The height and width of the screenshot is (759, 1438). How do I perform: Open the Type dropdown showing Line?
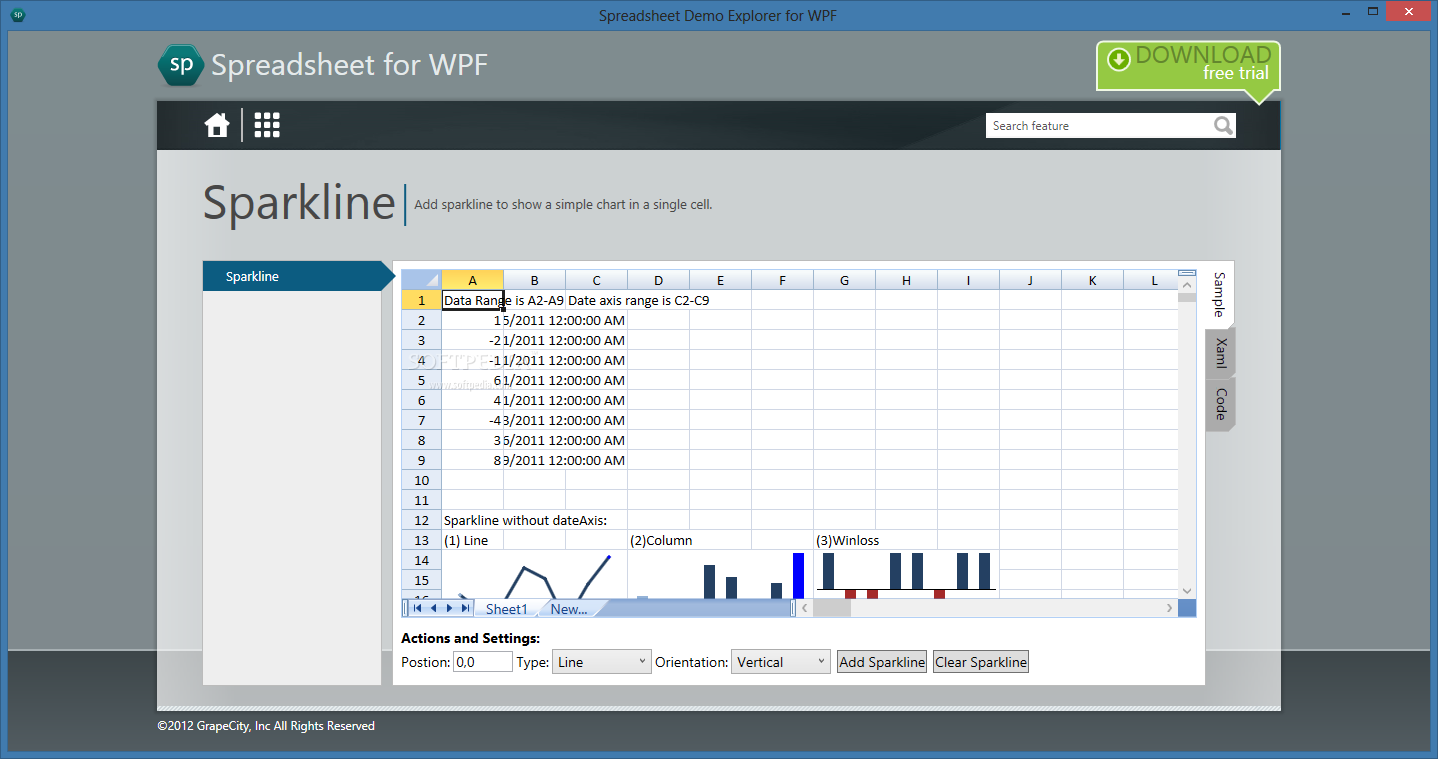pyautogui.click(x=602, y=662)
